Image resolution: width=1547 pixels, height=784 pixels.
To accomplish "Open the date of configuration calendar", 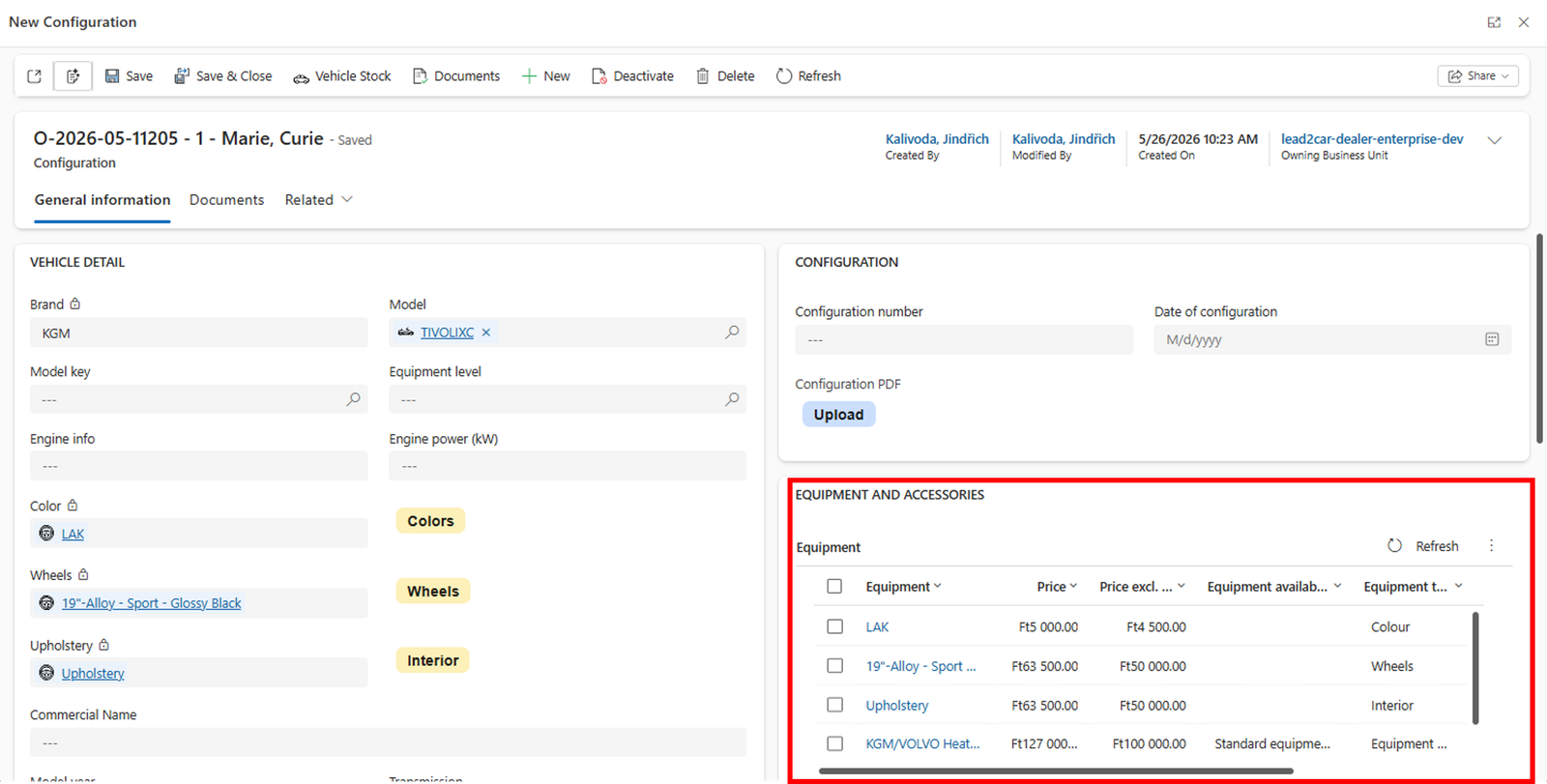I will point(1492,339).
